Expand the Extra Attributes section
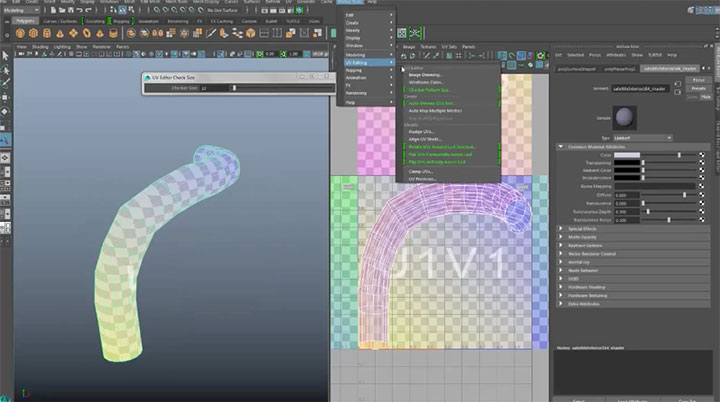 561,303
